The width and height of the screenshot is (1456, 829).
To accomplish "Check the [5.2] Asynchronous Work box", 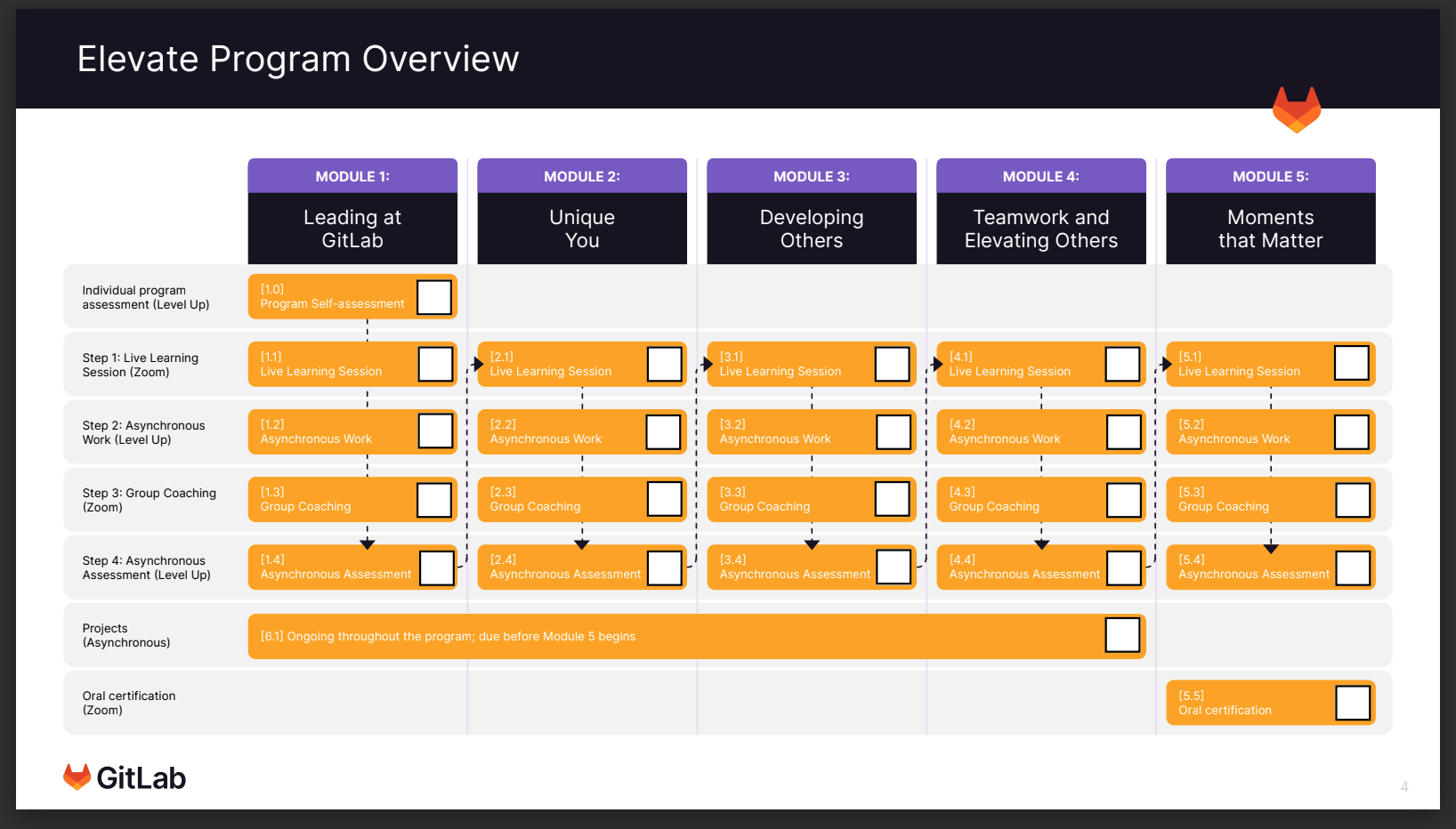I will point(1352,431).
